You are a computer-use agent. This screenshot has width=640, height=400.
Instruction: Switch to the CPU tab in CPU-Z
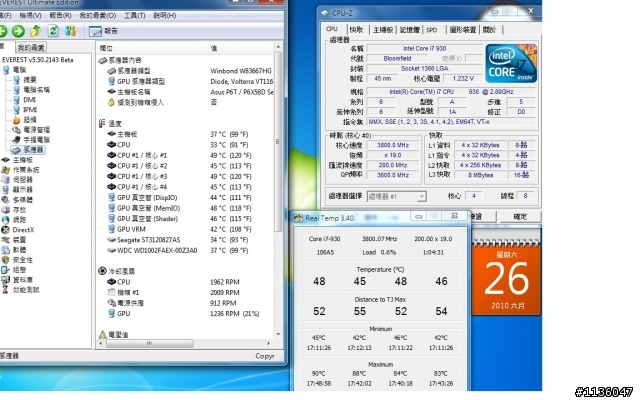click(332, 29)
